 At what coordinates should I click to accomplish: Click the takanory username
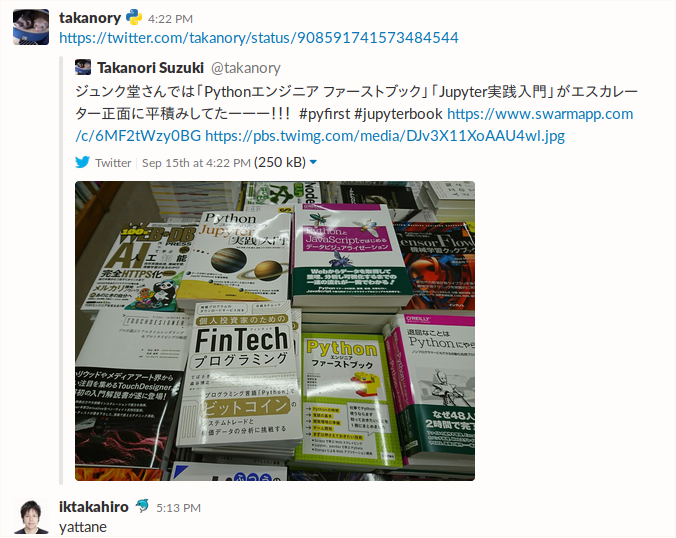tap(90, 18)
